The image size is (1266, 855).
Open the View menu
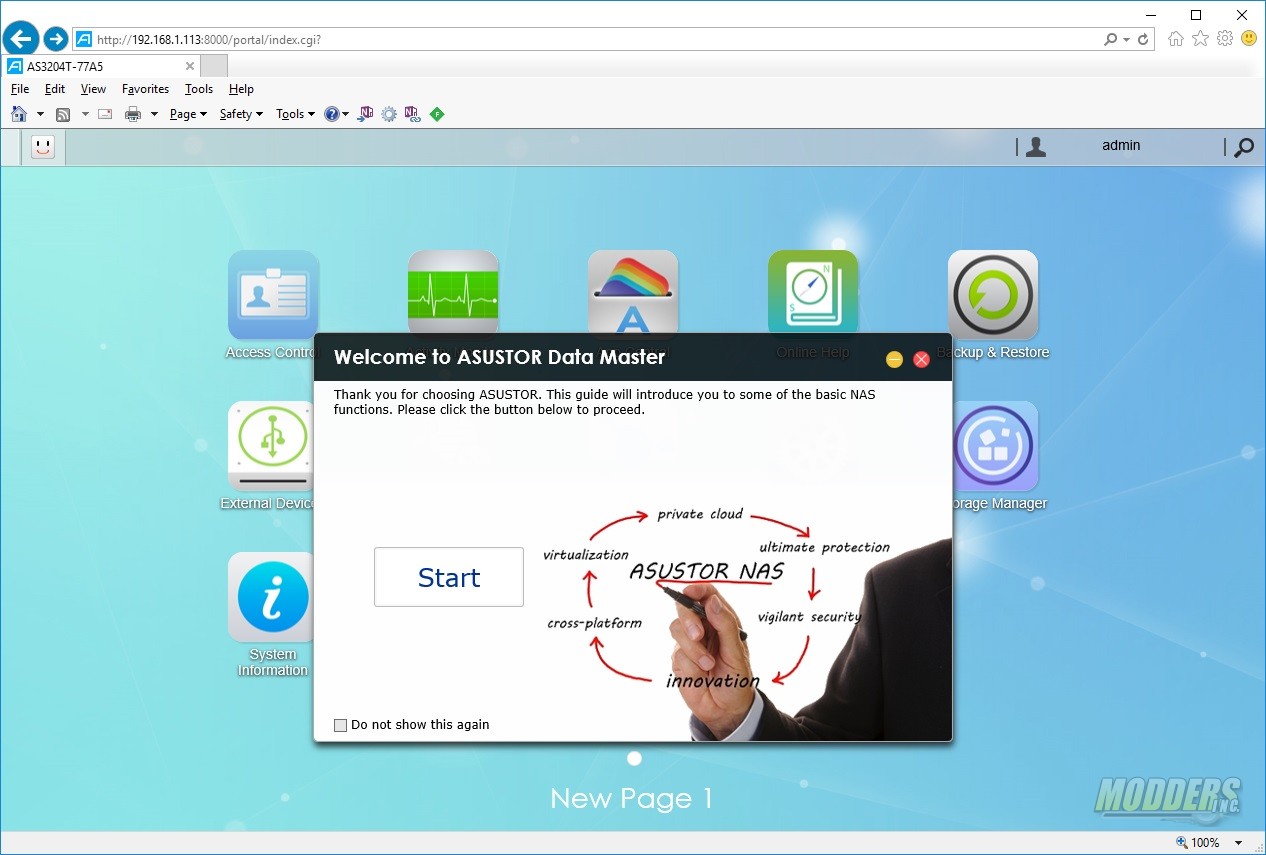click(93, 89)
